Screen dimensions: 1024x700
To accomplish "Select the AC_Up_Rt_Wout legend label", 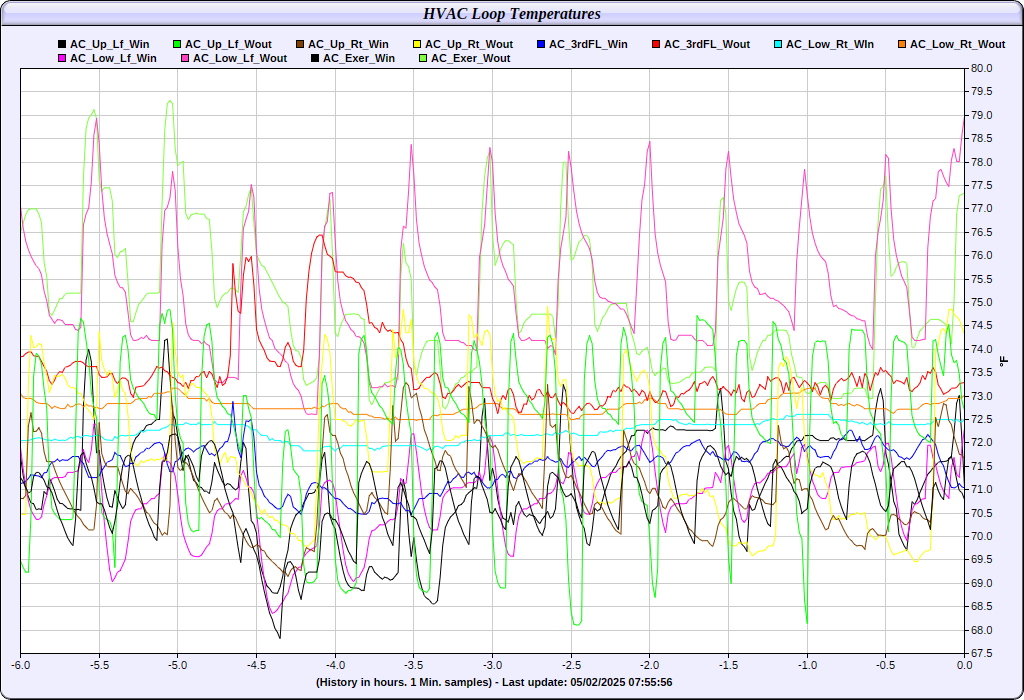I will [469, 44].
